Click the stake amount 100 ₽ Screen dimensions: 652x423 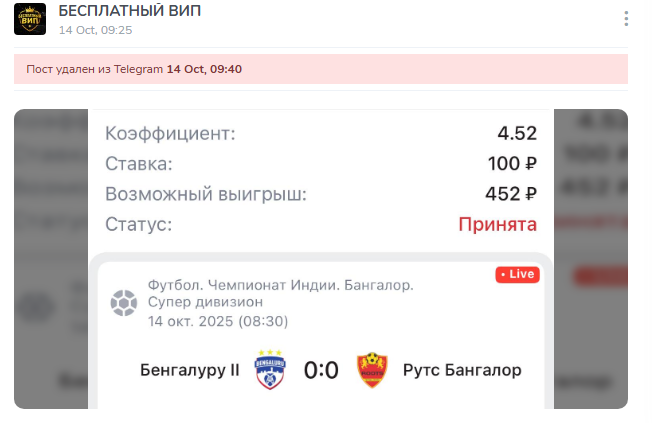pos(512,163)
